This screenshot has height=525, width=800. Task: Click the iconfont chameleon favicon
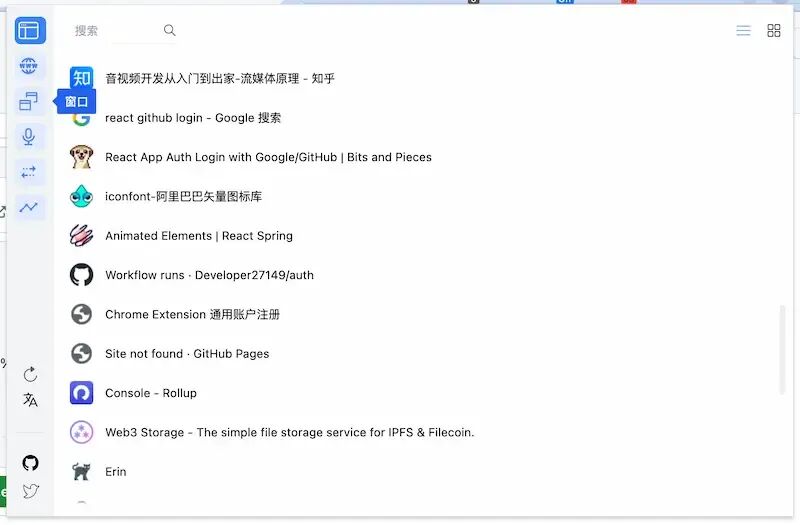click(x=82, y=196)
